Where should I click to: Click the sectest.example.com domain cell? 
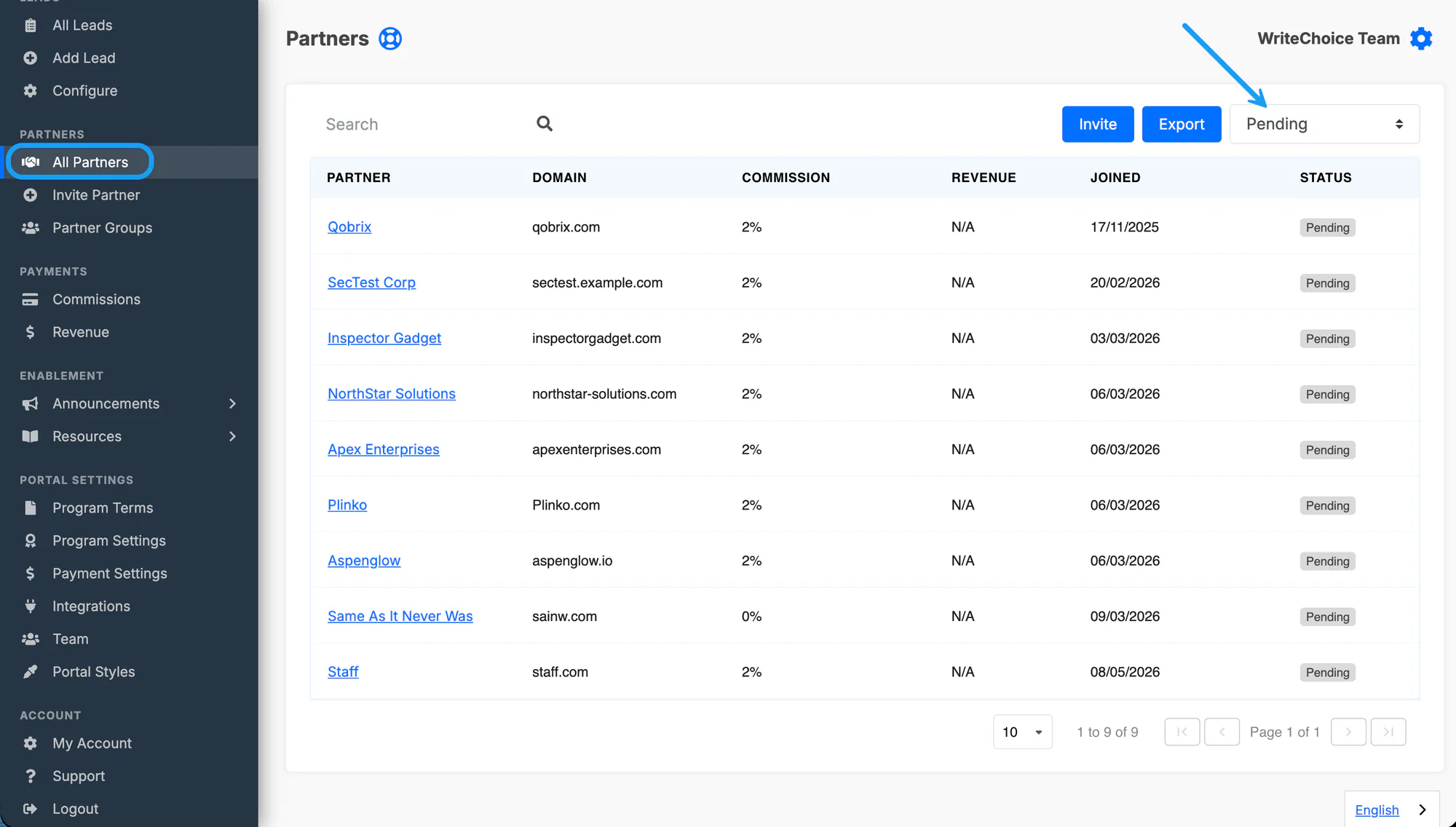[x=597, y=282]
